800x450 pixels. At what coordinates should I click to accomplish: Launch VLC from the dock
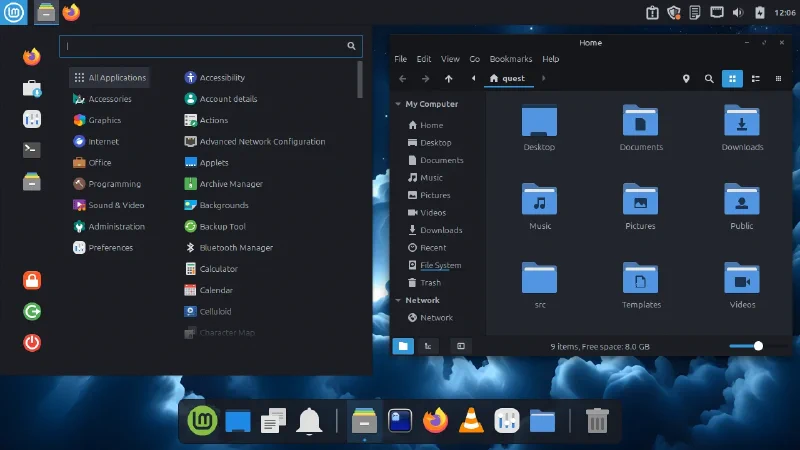tap(471, 421)
